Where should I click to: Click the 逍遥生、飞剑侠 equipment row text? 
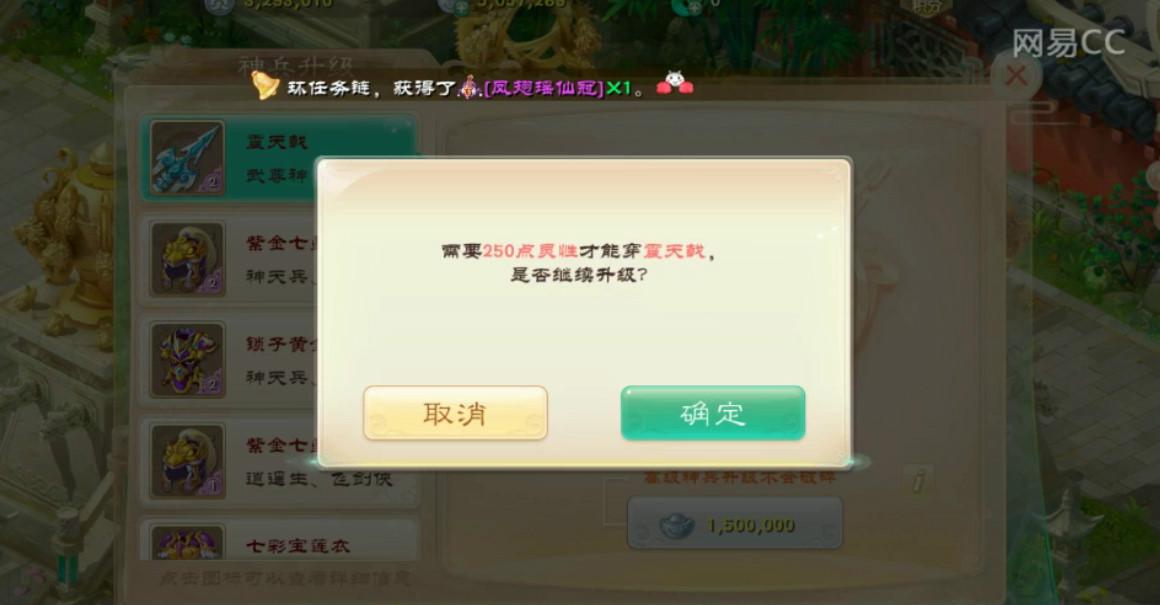coord(319,479)
